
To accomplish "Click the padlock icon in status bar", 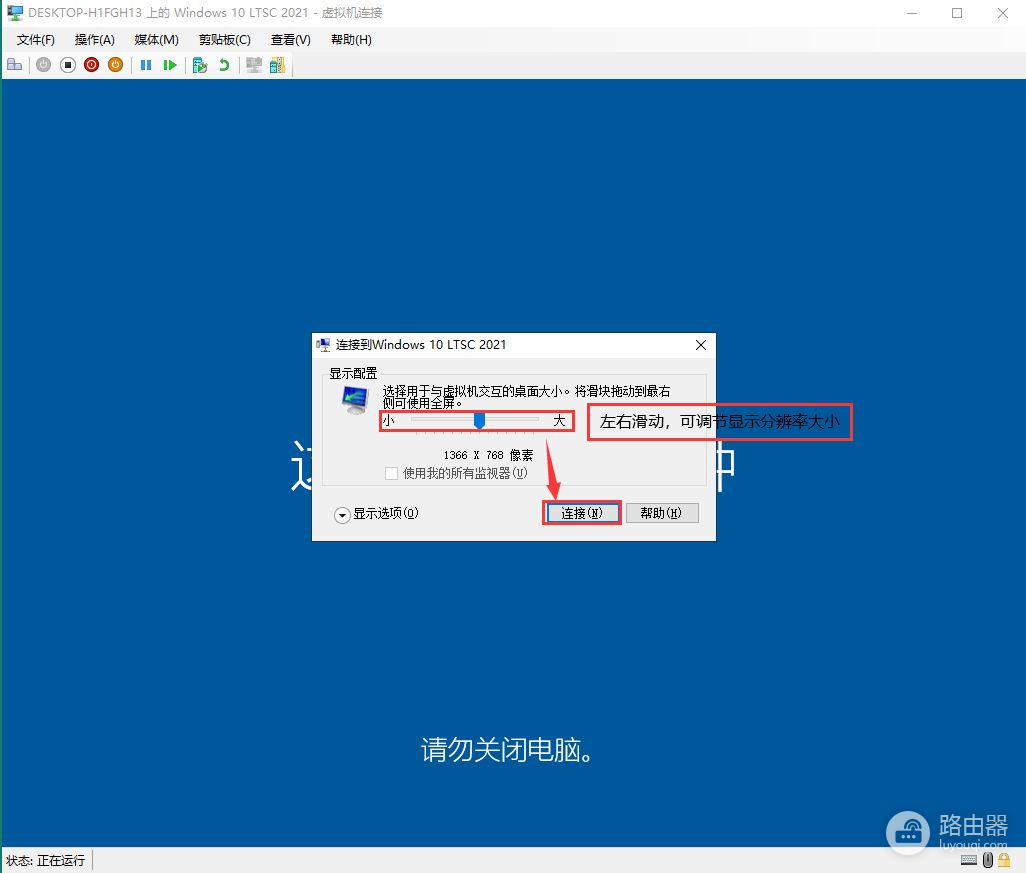I will click(x=1004, y=860).
